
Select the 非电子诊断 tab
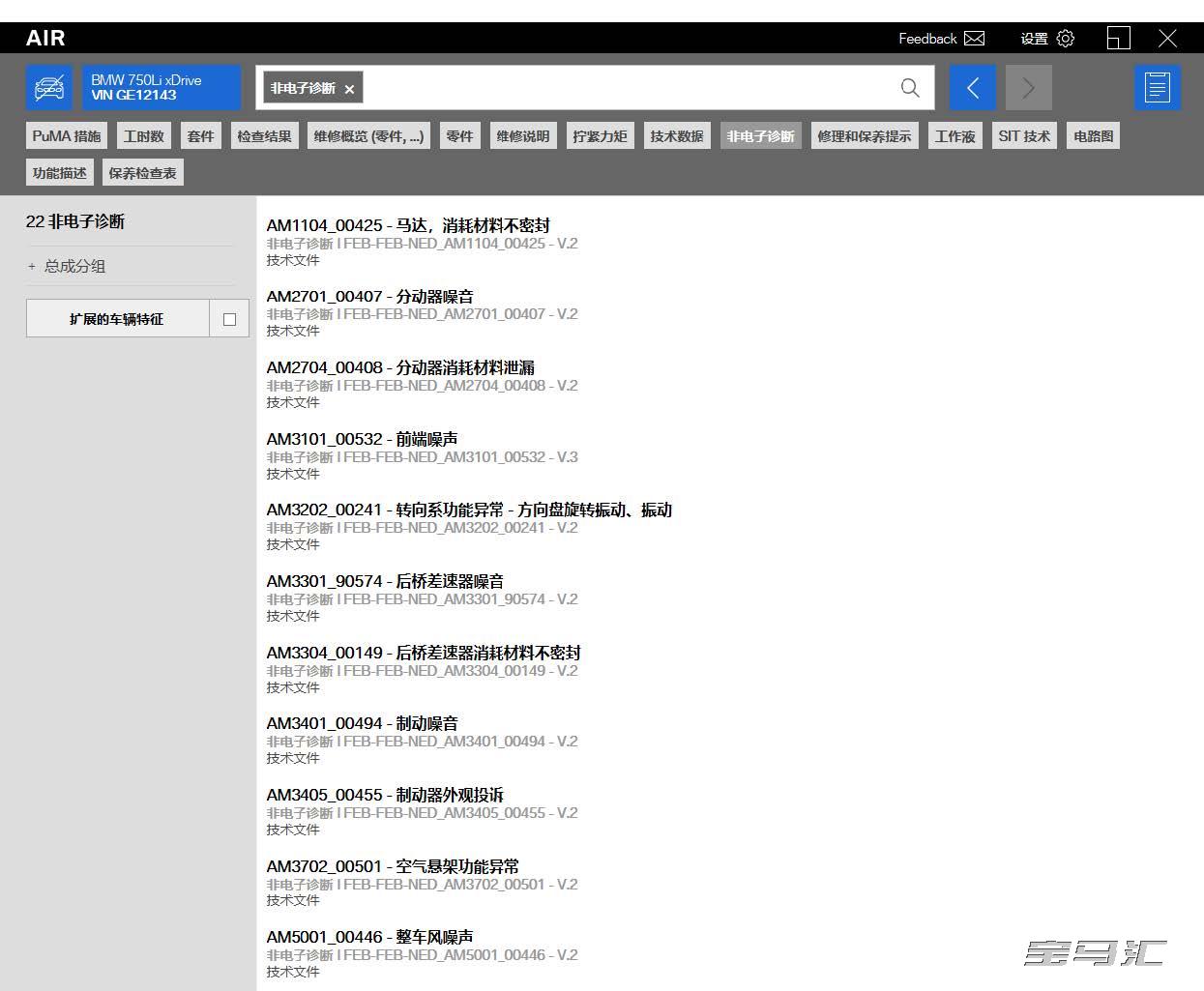(x=761, y=136)
